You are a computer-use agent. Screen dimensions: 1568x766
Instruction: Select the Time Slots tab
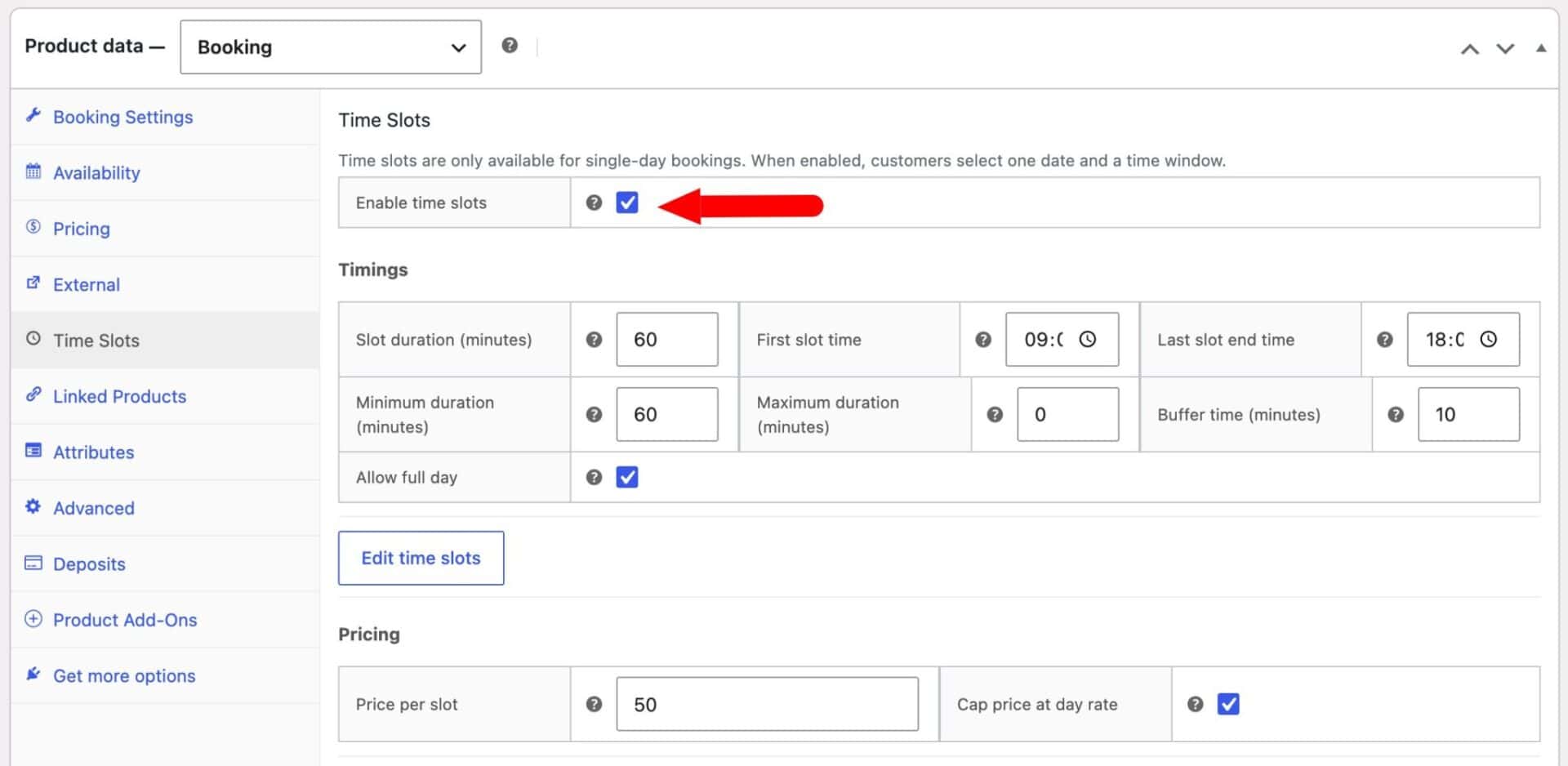165,341
